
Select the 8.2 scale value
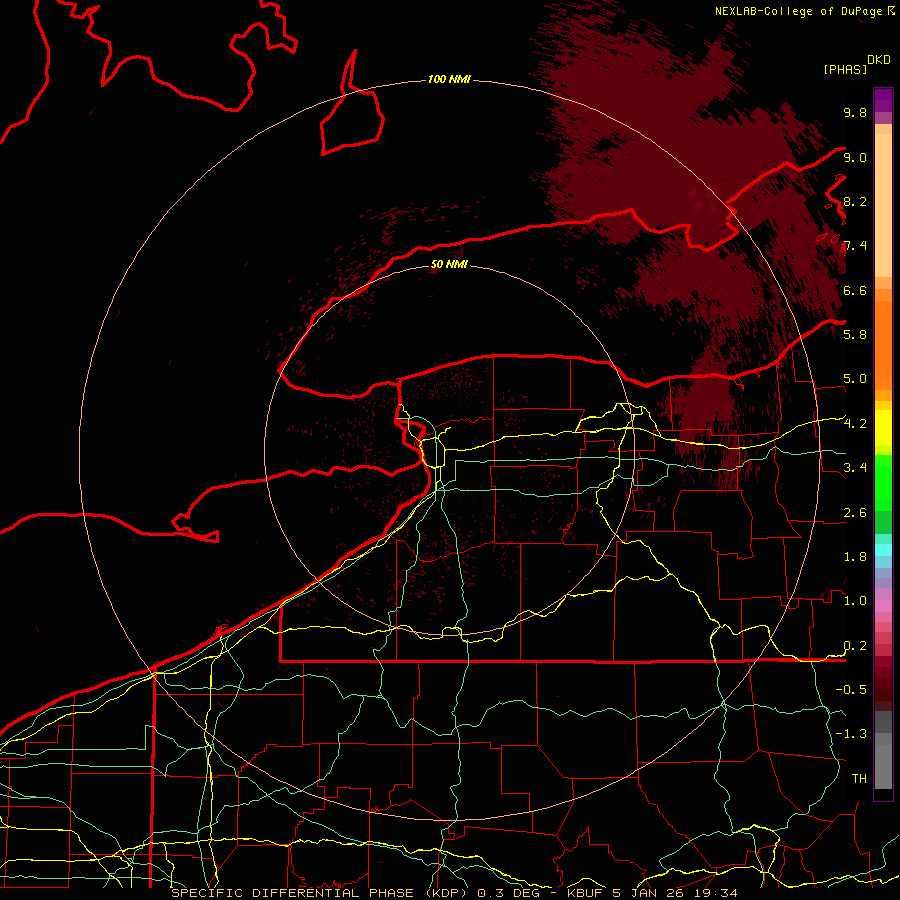tap(855, 201)
